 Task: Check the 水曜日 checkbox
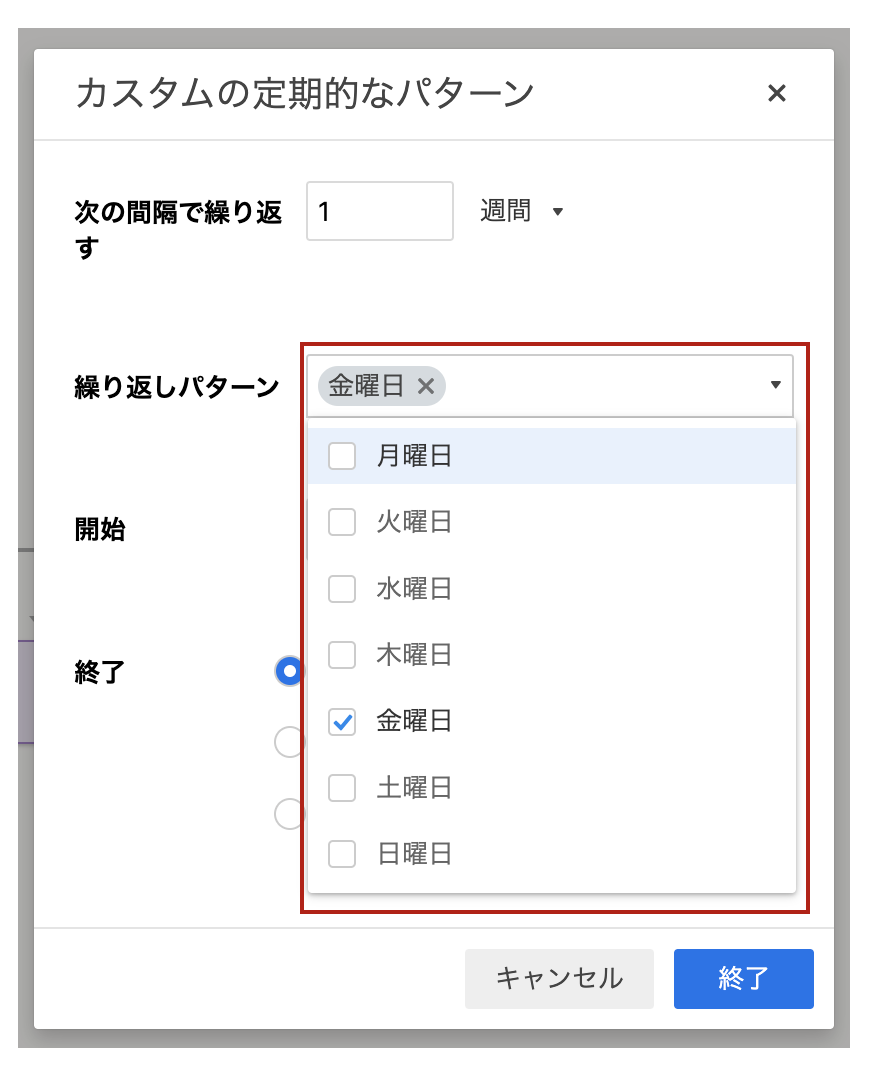tap(342, 588)
